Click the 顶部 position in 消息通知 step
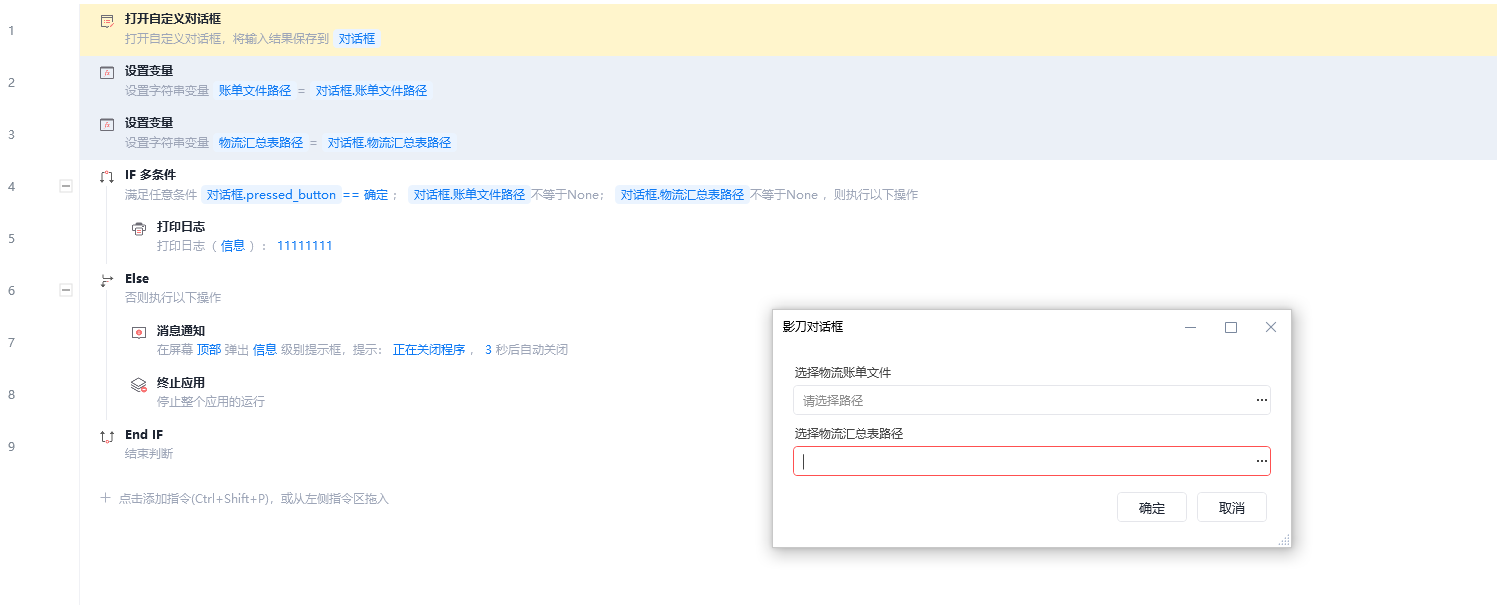This screenshot has width=1497, height=605. click(x=209, y=350)
